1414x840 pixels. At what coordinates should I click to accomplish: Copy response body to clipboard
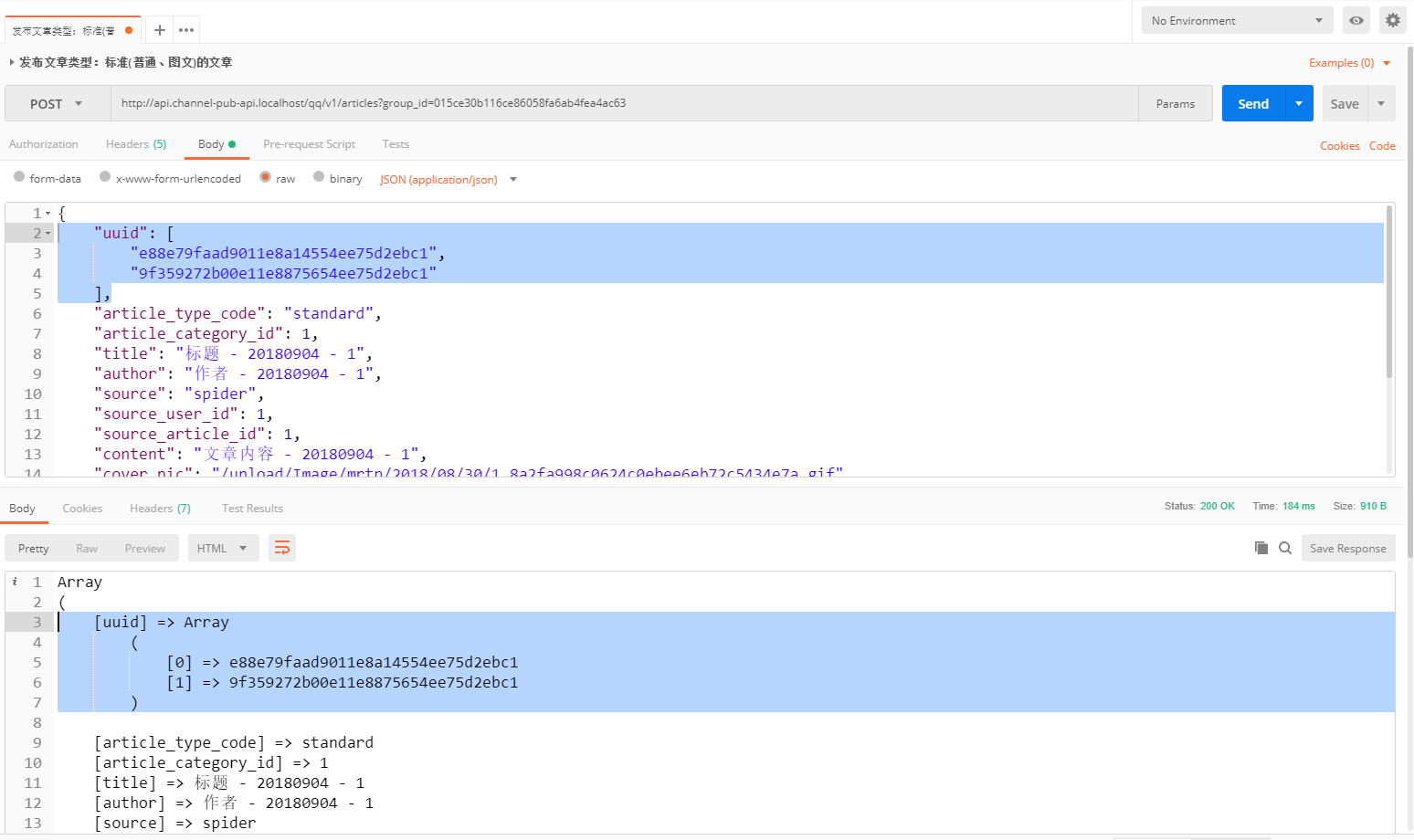[x=1261, y=548]
